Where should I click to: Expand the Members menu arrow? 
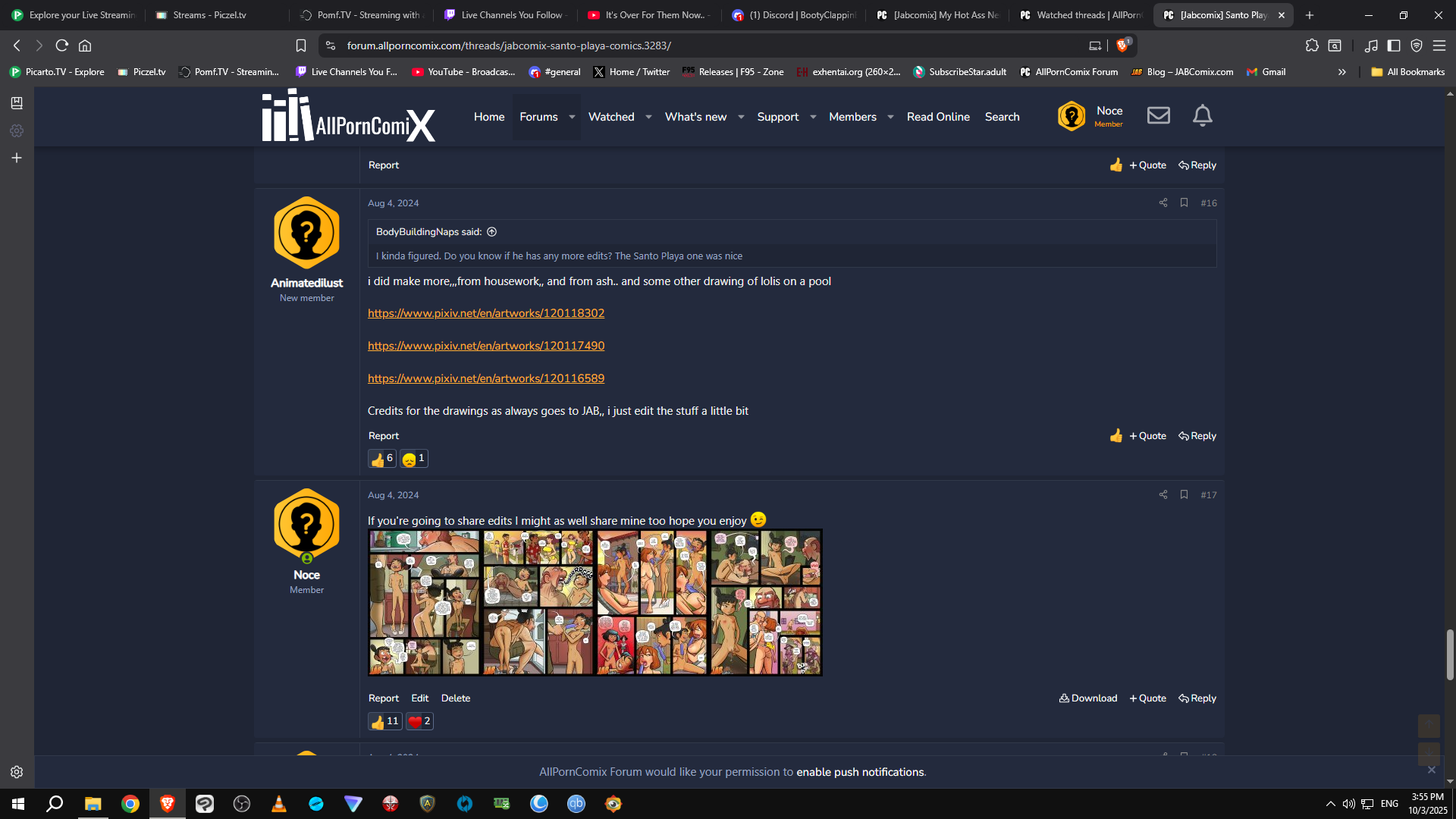(x=890, y=117)
